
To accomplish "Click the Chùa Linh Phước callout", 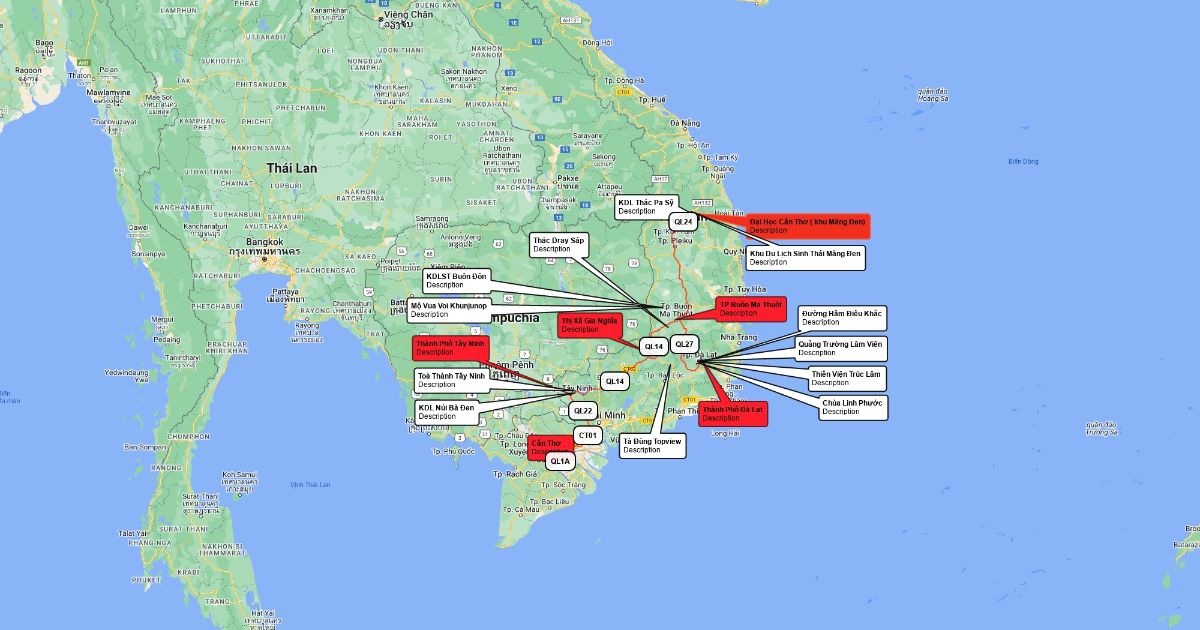I will (x=852, y=407).
